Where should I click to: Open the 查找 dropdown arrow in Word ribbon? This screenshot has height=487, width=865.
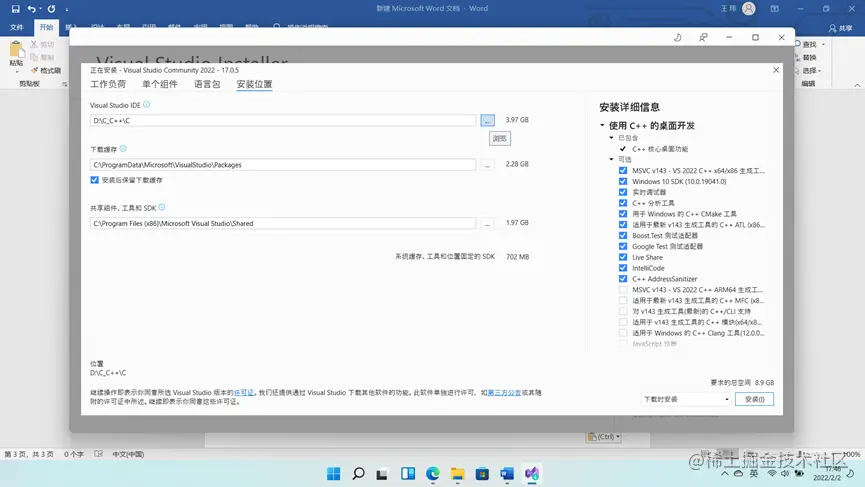[824, 45]
